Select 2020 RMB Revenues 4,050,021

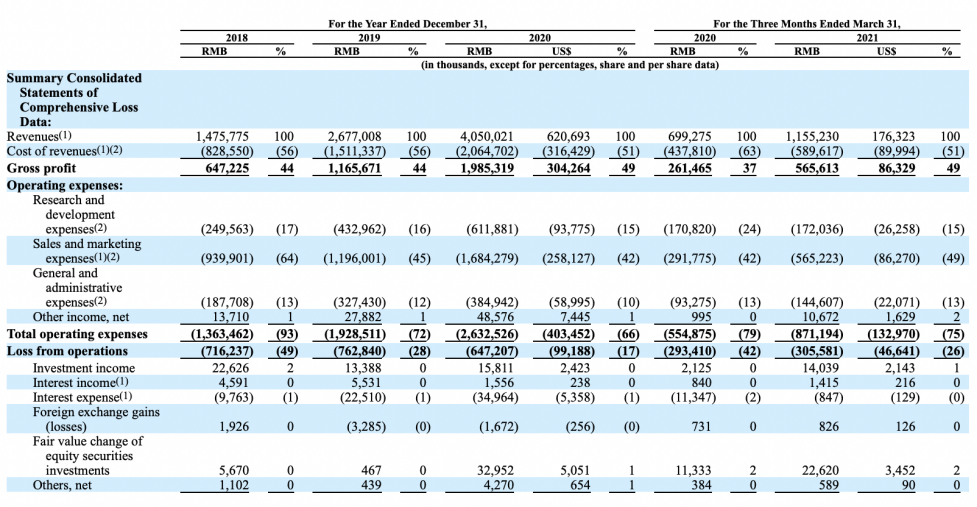[487, 136]
